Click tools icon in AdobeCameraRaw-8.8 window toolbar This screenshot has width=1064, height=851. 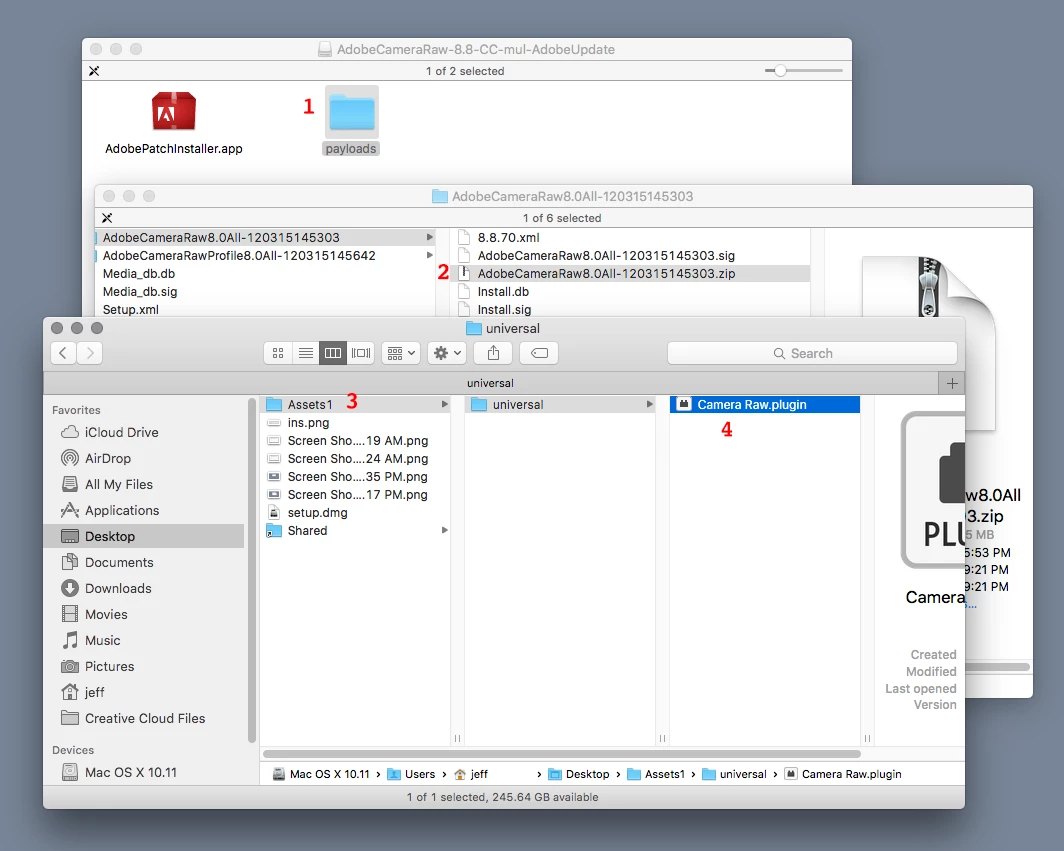click(x=94, y=71)
